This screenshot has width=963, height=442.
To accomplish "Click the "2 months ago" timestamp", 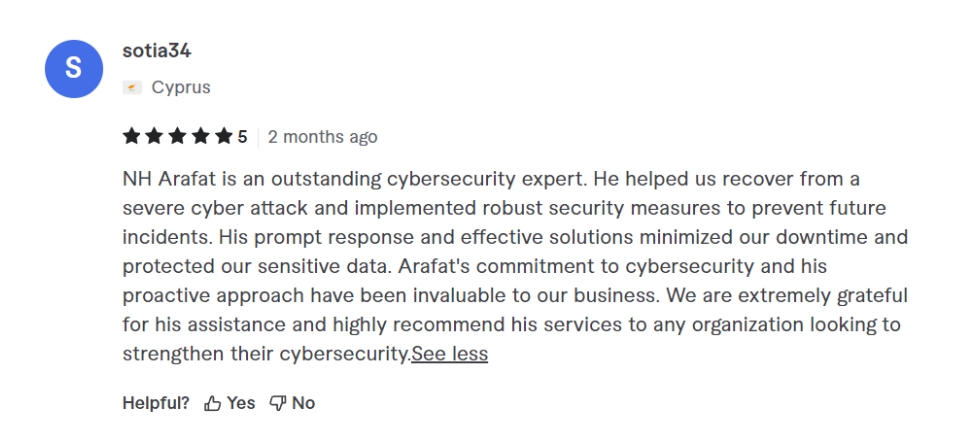I will tap(322, 136).
